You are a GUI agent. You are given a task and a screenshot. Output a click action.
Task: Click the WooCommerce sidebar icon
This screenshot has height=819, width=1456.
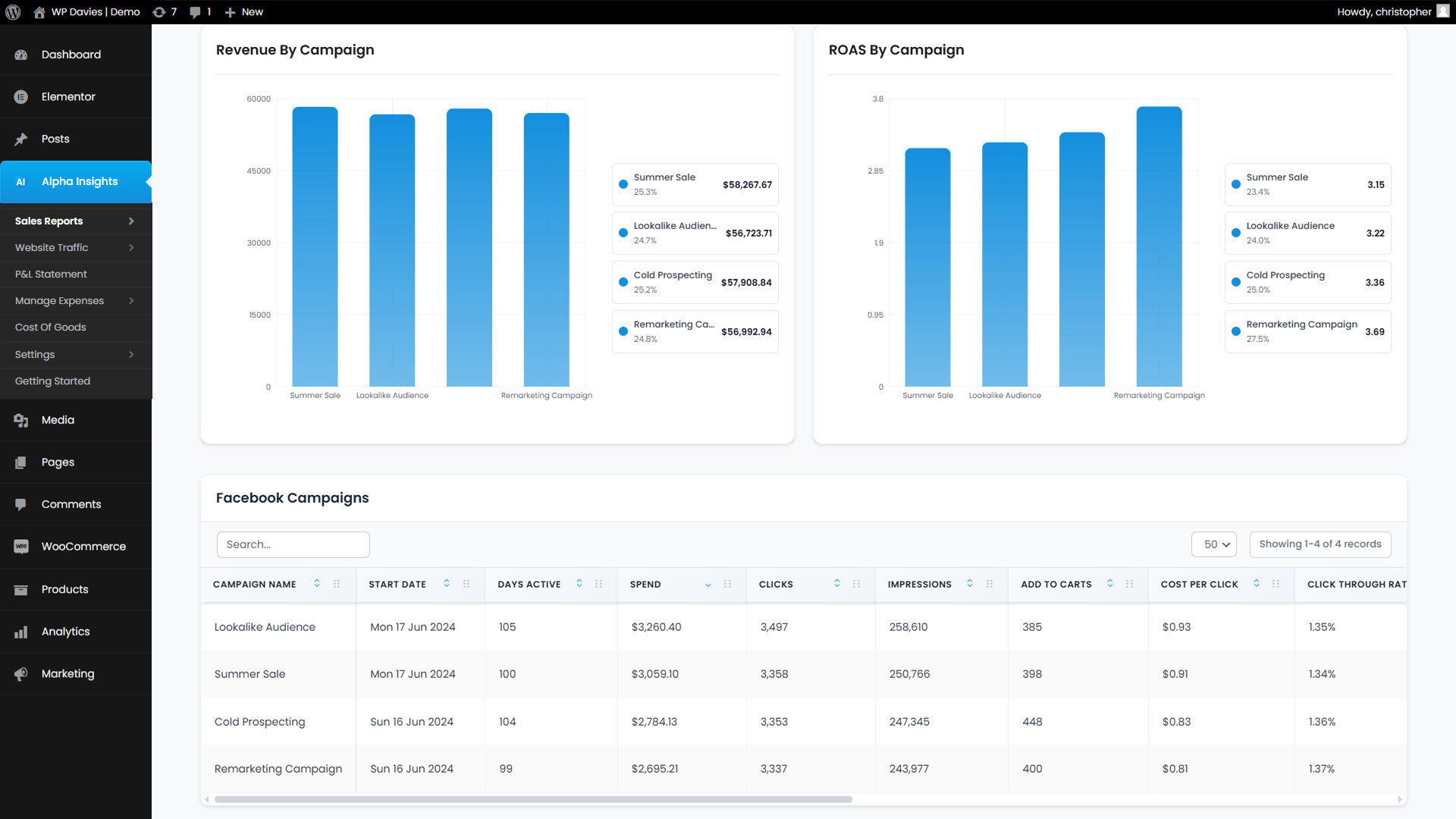20,547
